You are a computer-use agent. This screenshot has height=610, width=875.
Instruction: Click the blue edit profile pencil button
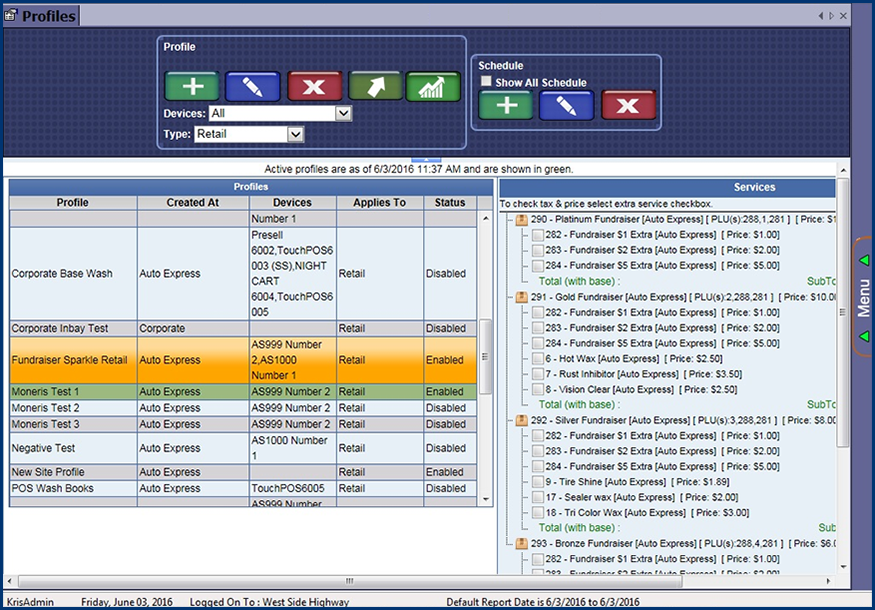[252, 87]
